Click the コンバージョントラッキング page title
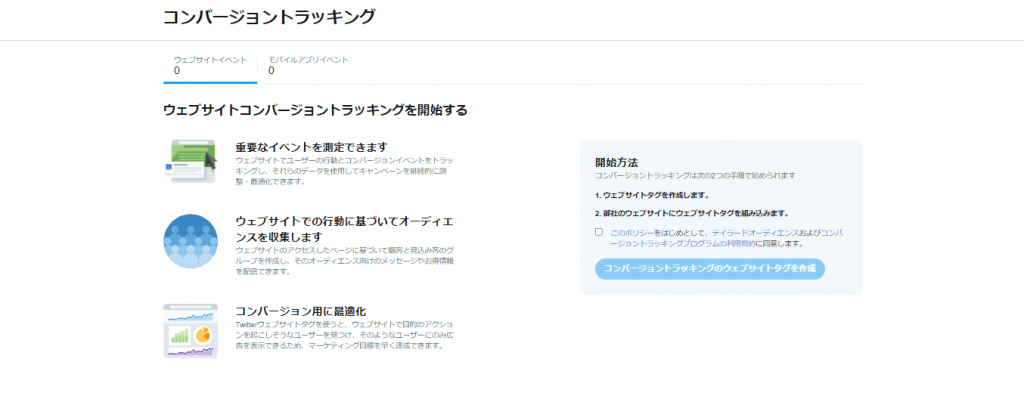Viewport: 1024px width, 396px height. coord(269,16)
